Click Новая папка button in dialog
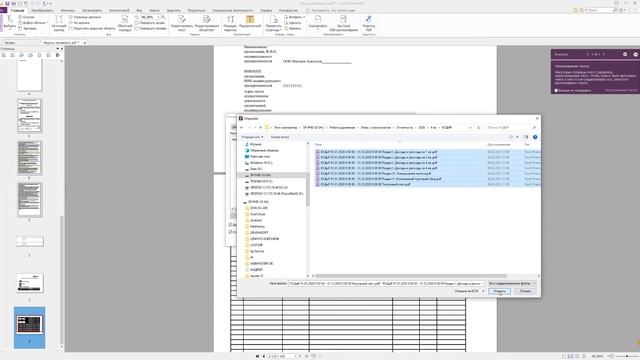This screenshot has width=640, height=360. point(280,137)
